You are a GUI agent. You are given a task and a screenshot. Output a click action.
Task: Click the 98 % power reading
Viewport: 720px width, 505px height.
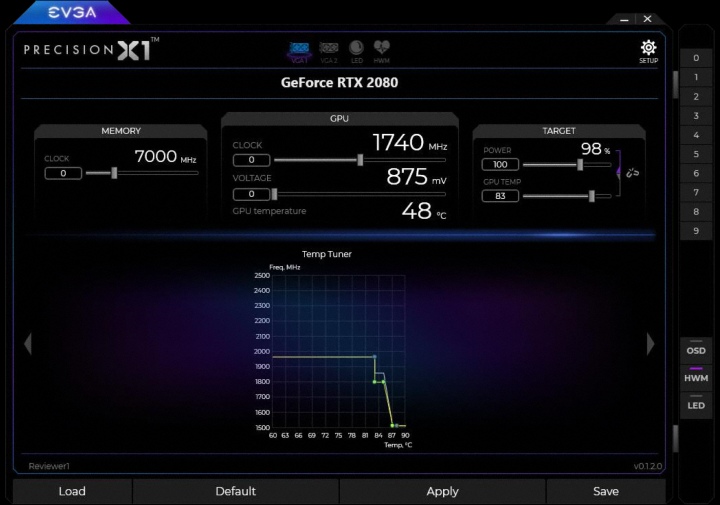pos(595,148)
